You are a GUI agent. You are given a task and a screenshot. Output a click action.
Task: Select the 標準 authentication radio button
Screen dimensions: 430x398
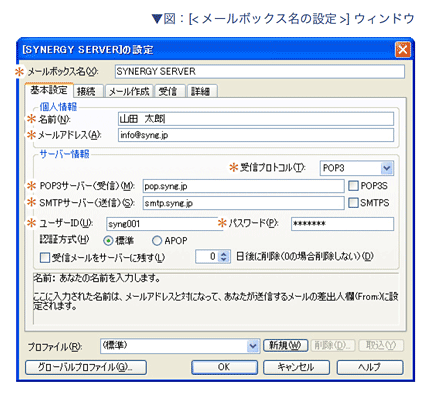[x=108, y=241]
